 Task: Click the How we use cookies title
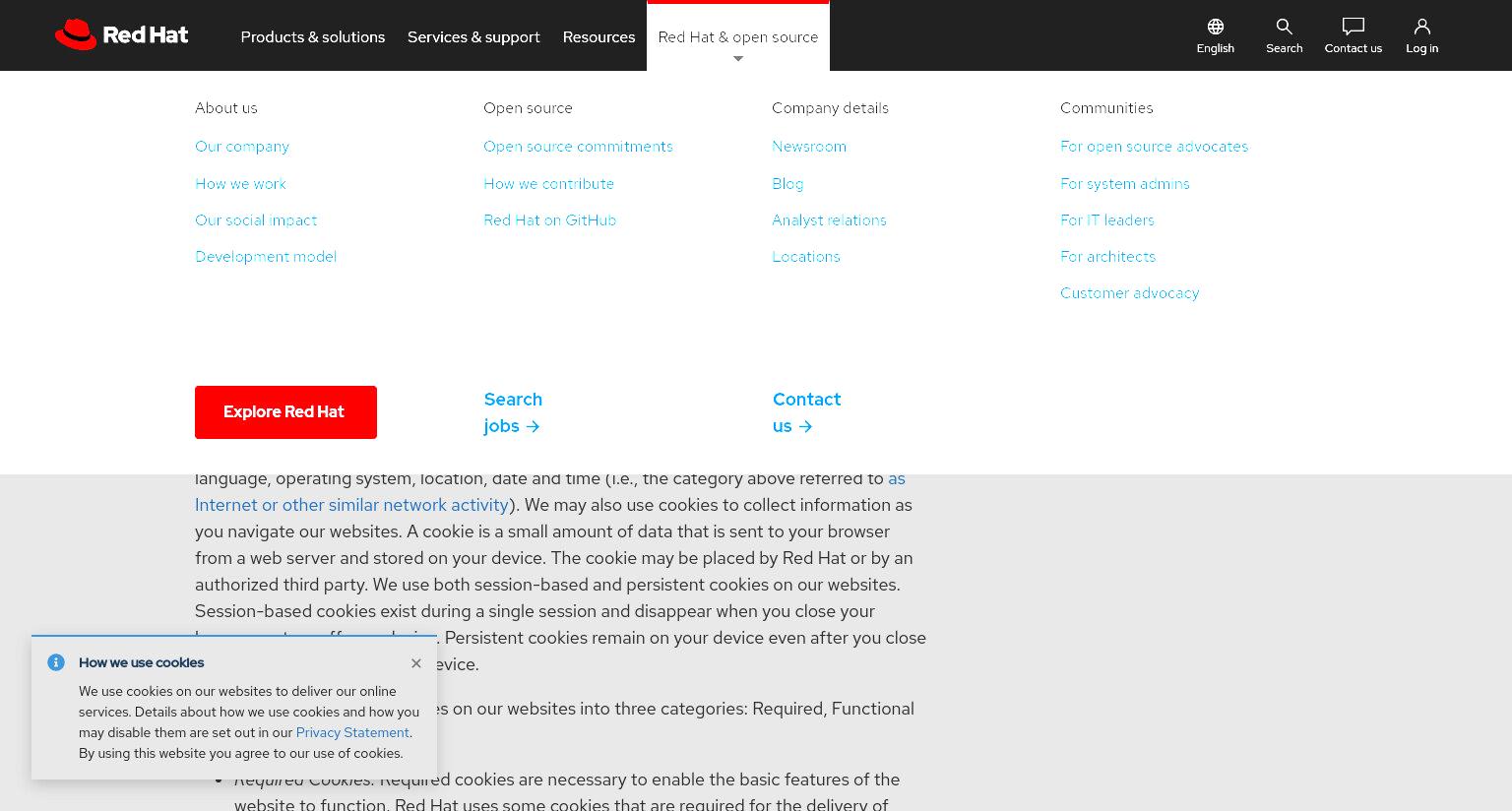point(142,662)
